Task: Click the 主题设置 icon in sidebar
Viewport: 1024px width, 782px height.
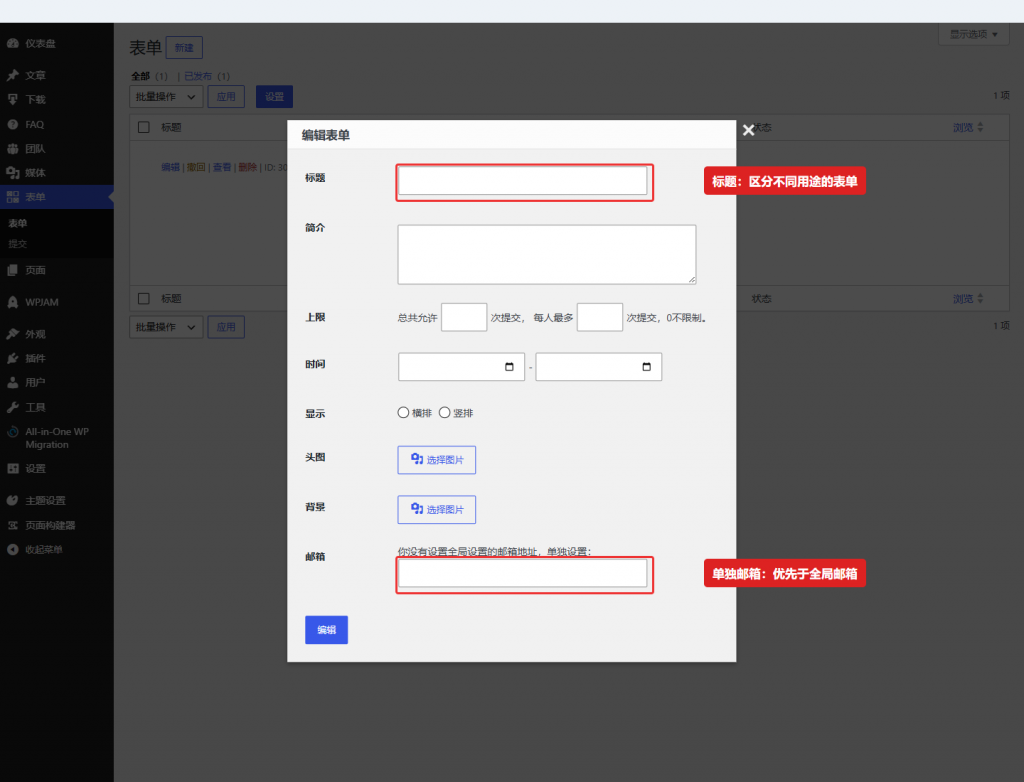Action: click(12, 500)
